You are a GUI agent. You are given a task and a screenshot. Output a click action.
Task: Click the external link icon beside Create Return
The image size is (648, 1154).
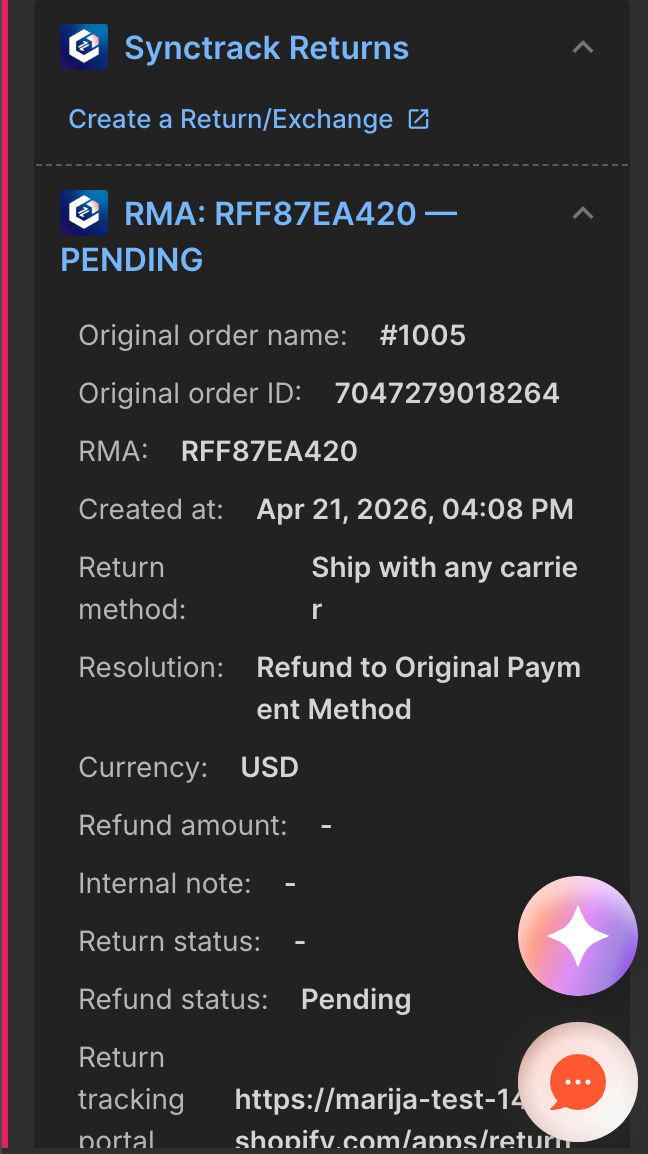(418, 119)
